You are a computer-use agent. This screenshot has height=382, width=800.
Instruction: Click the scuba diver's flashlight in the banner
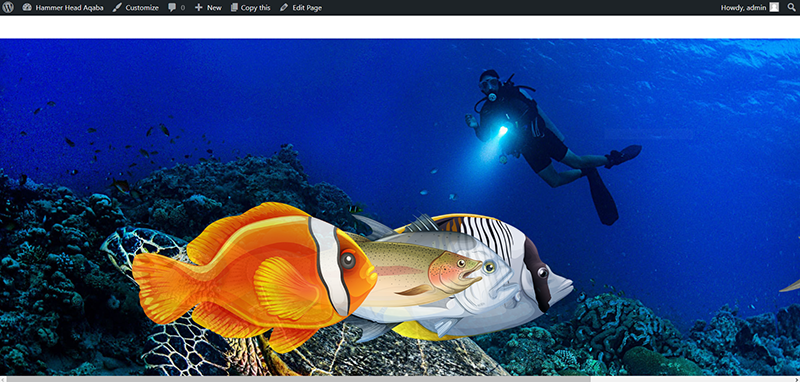pyautogui.click(x=503, y=131)
